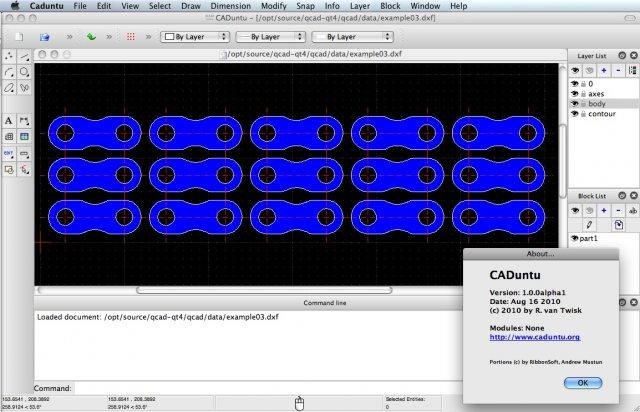
Task: Float the Block List panel
Action: (x=622, y=196)
